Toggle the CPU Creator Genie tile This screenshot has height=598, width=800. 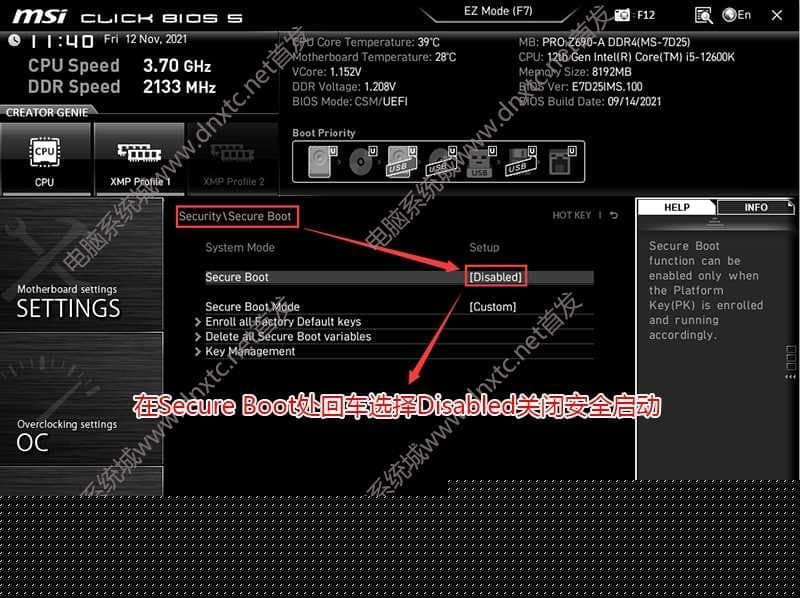point(44,157)
